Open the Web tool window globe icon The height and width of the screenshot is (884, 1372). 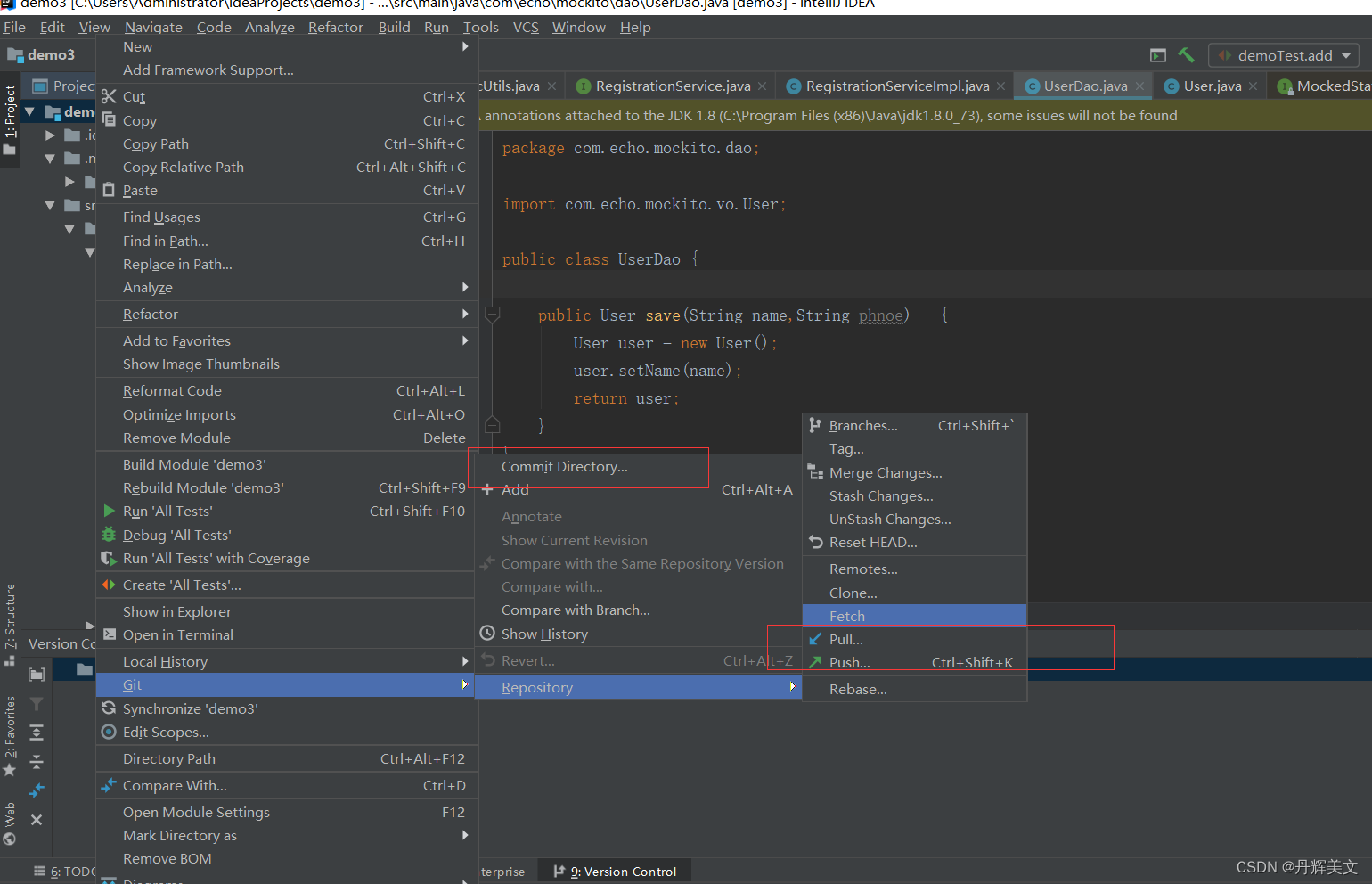(9, 838)
